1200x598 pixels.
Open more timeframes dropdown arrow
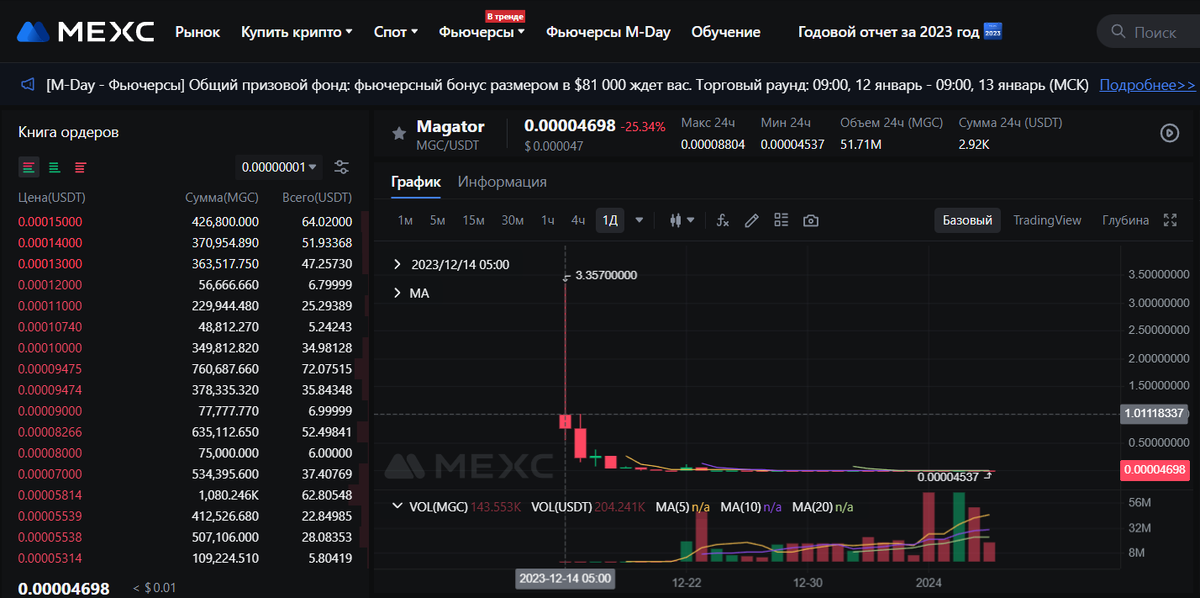click(x=639, y=220)
